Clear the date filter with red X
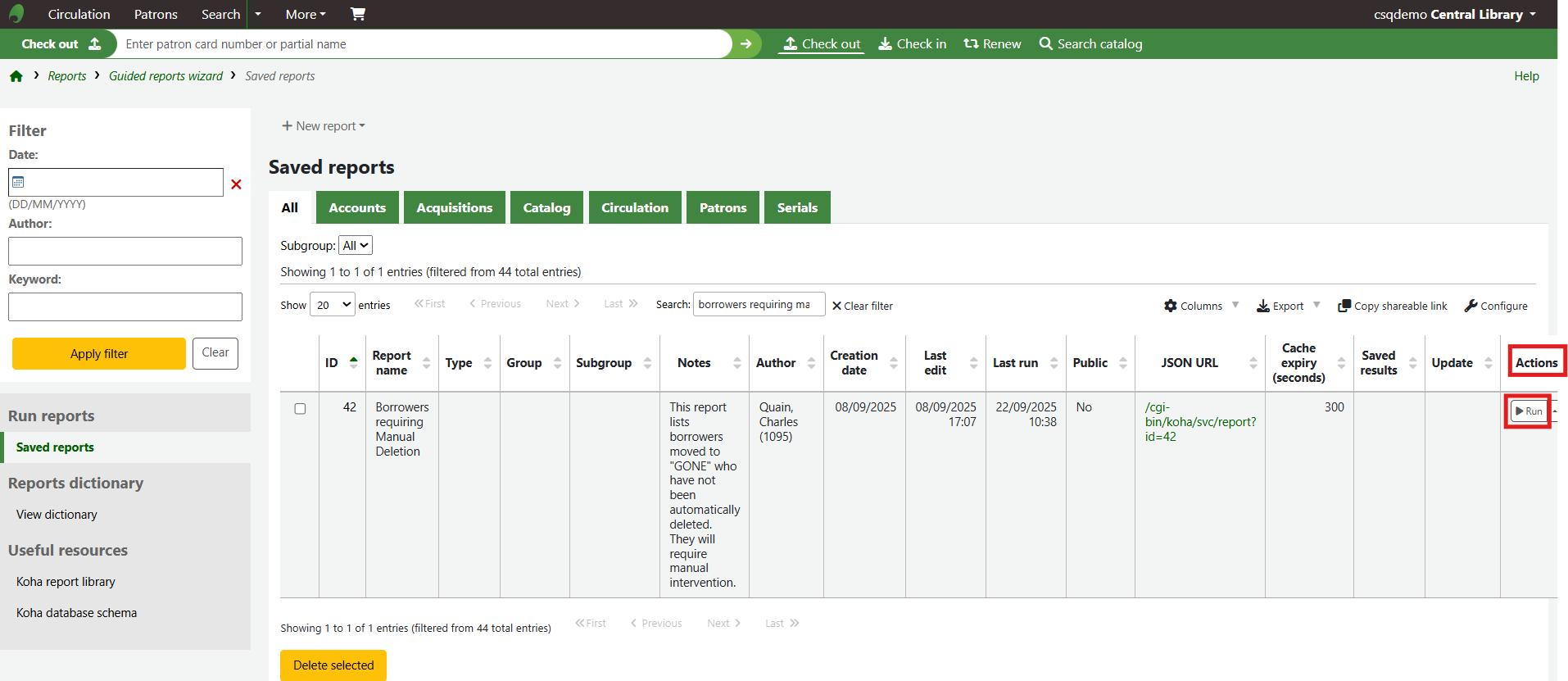Viewport: 1568px width, 681px height. pos(236,184)
